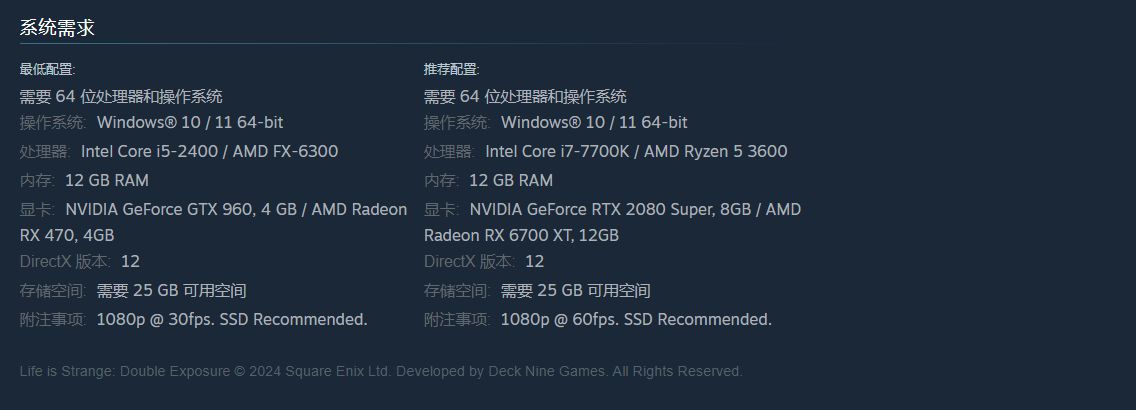
Task: Click the 推荐配置 label
Action: point(451,69)
